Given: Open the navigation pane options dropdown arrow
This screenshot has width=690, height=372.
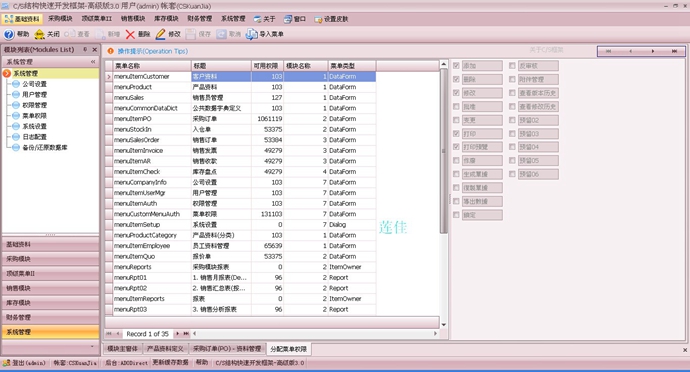Looking at the screenshot, I should pyautogui.click(x=92, y=346).
